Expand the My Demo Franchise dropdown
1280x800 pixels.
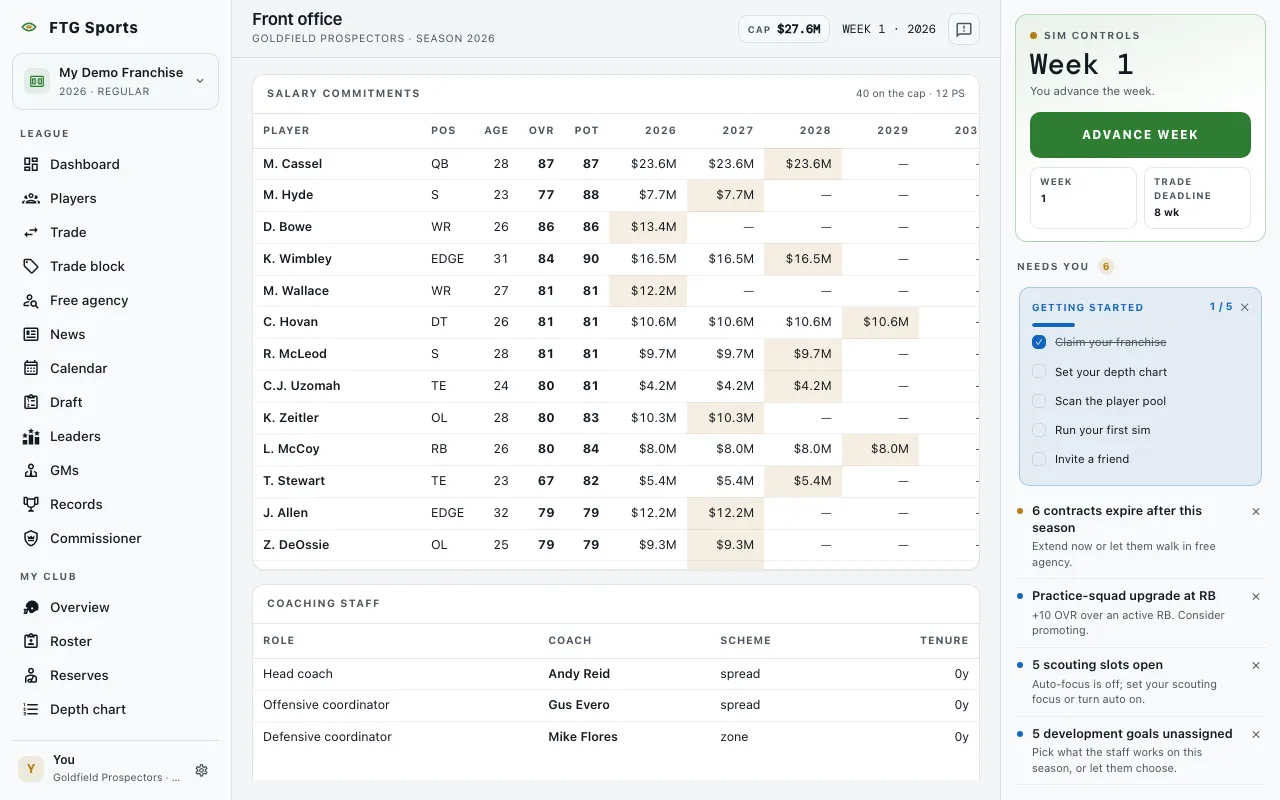tap(115, 81)
